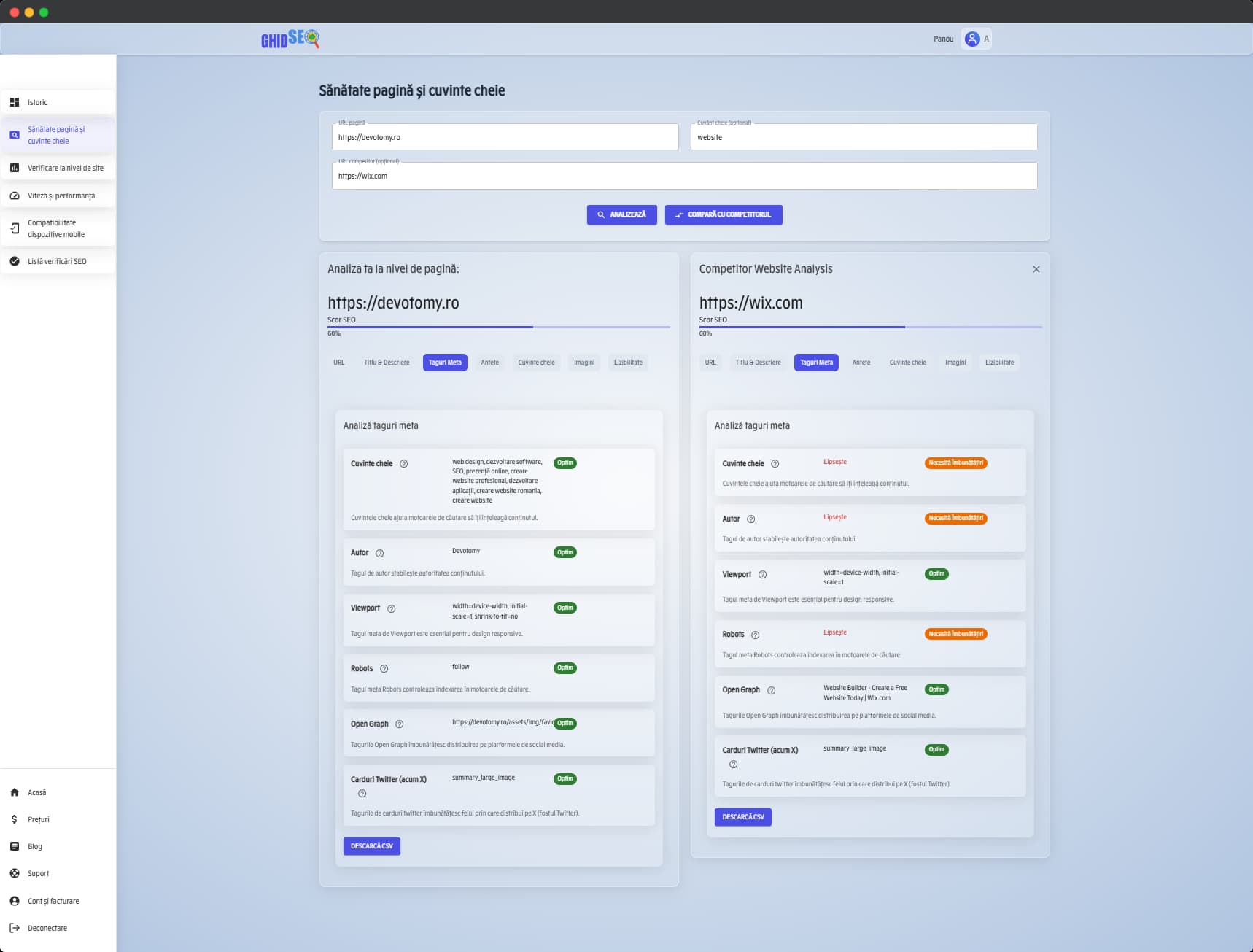Click Necesită îmbunătățiri badge for wix Robots

[955, 634]
